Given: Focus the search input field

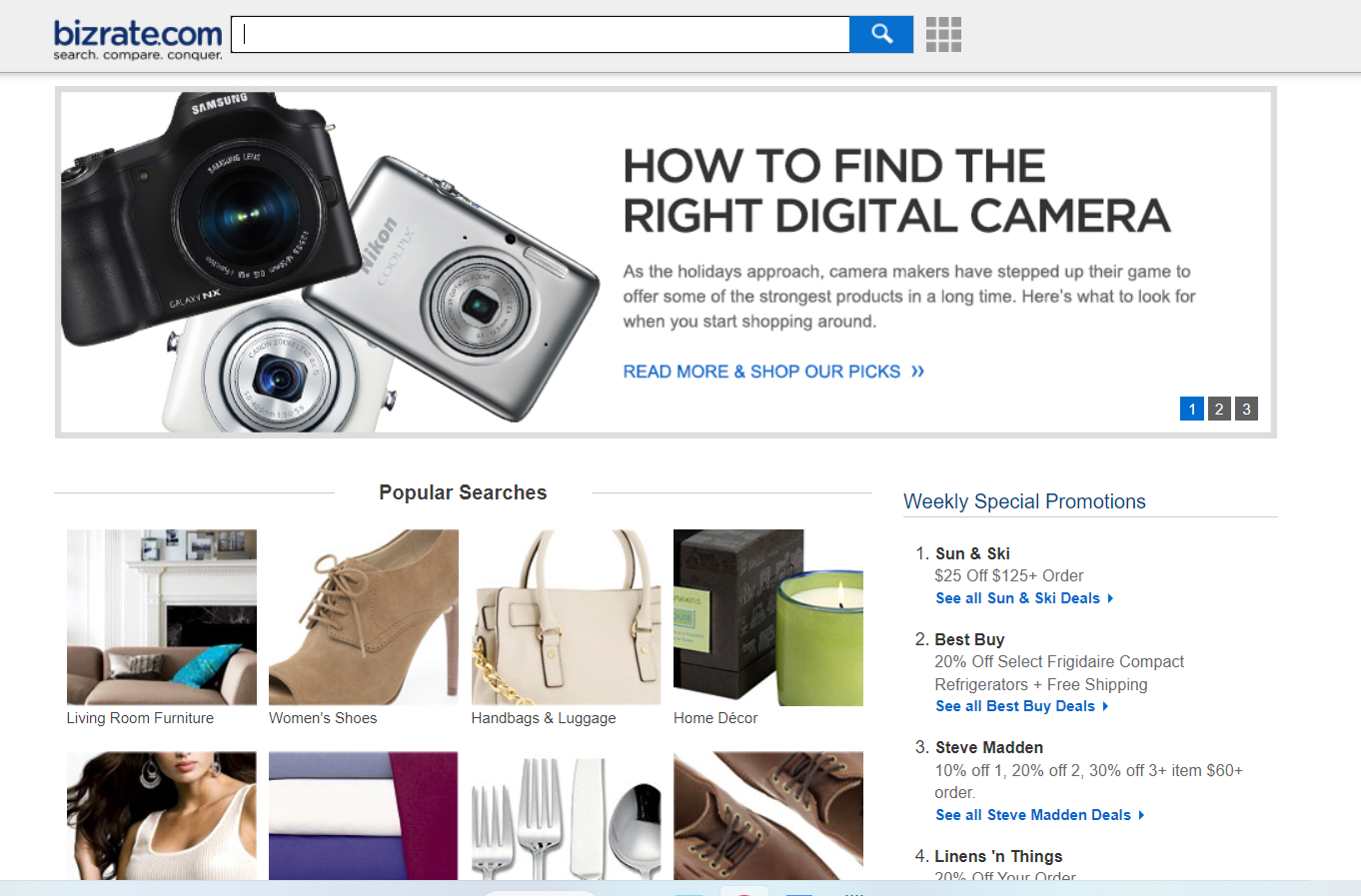Looking at the screenshot, I should pos(541,34).
